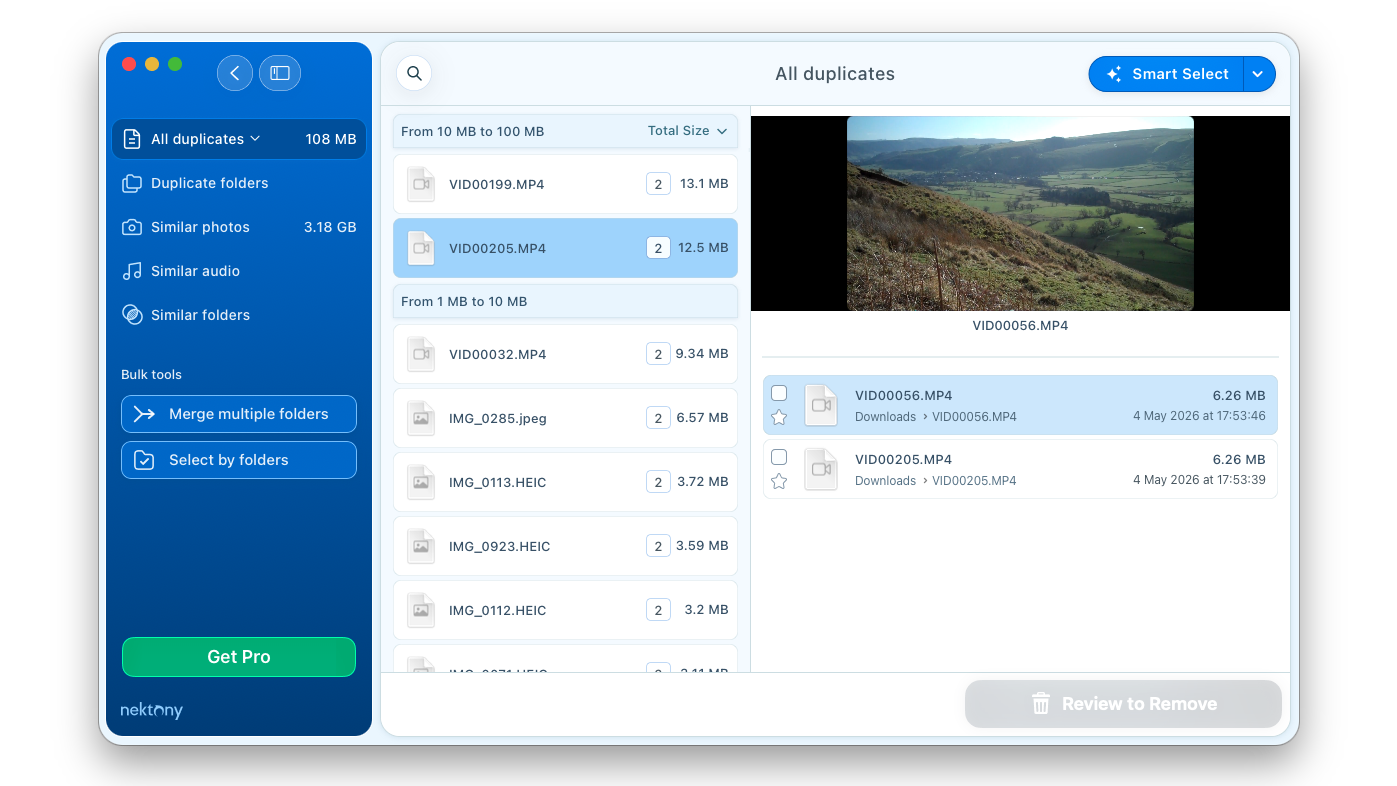1397x786 pixels.
Task: Select the Similar audio sidebar item
Action: click(x=239, y=271)
